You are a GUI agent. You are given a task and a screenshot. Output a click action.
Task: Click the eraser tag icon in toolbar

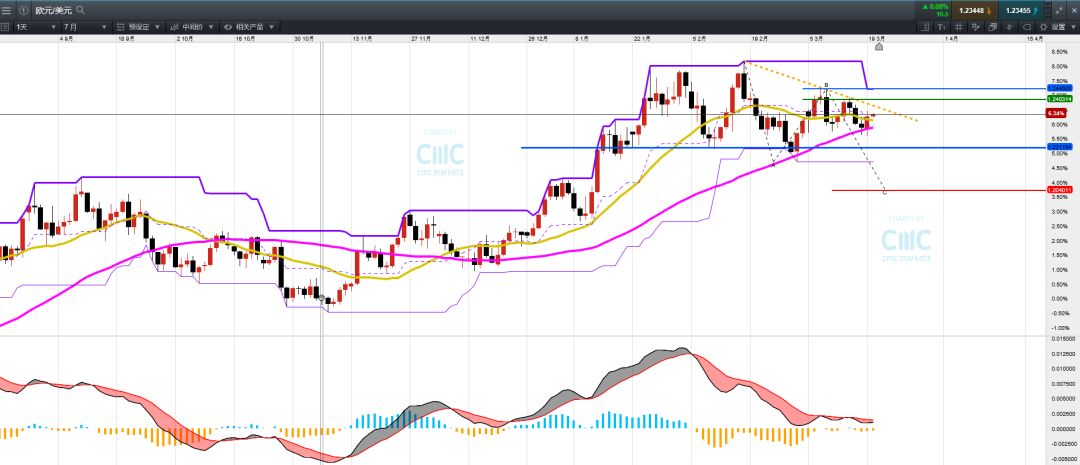(x=1026, y=27)
